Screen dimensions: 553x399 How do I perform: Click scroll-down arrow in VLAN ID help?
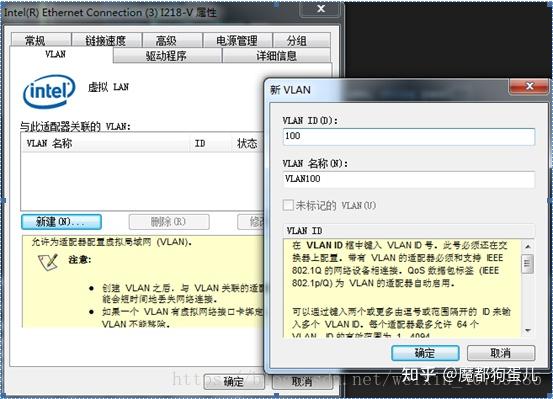click(x=528, y=330)
